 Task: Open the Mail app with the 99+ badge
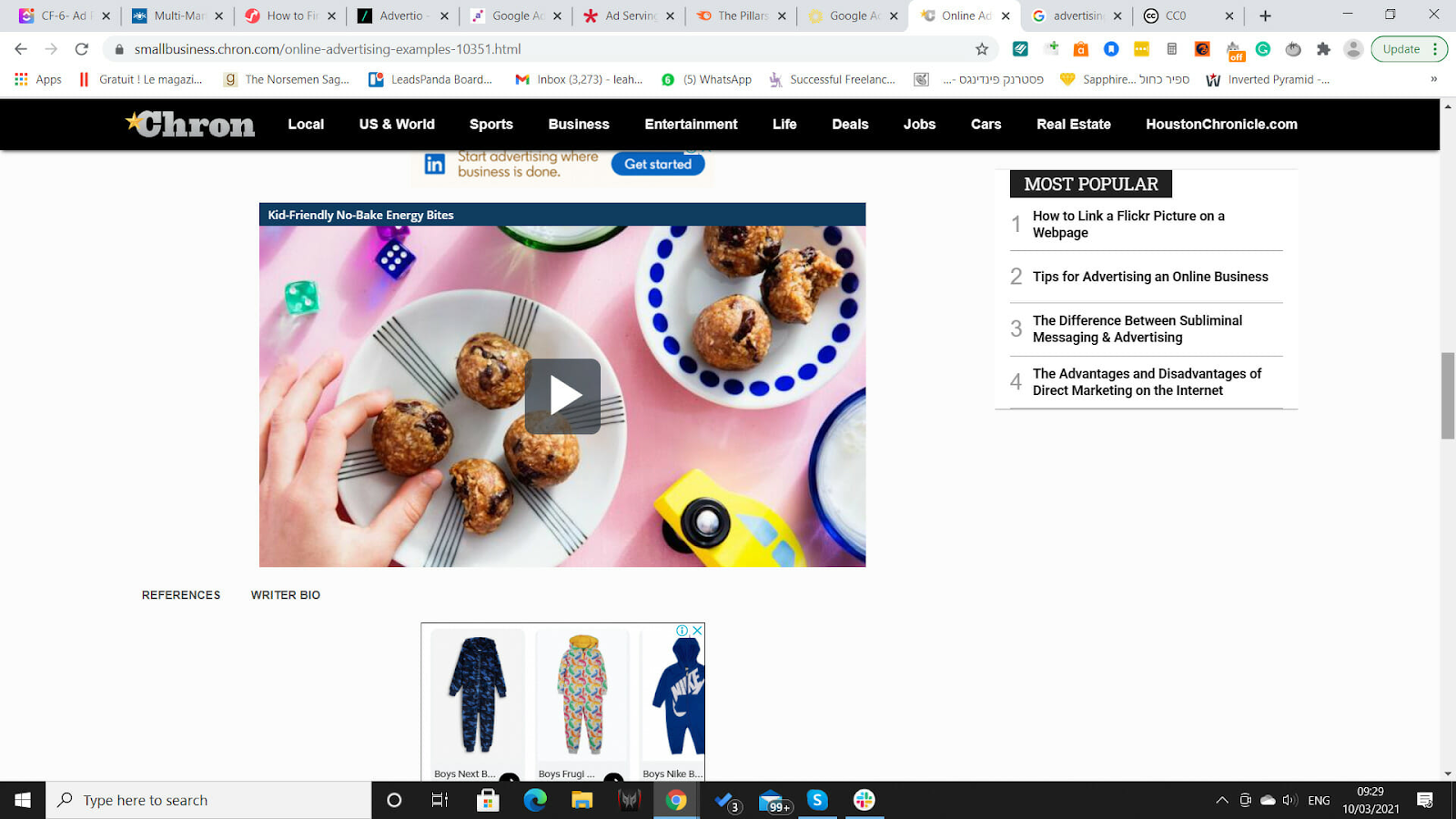coord(773,801)
